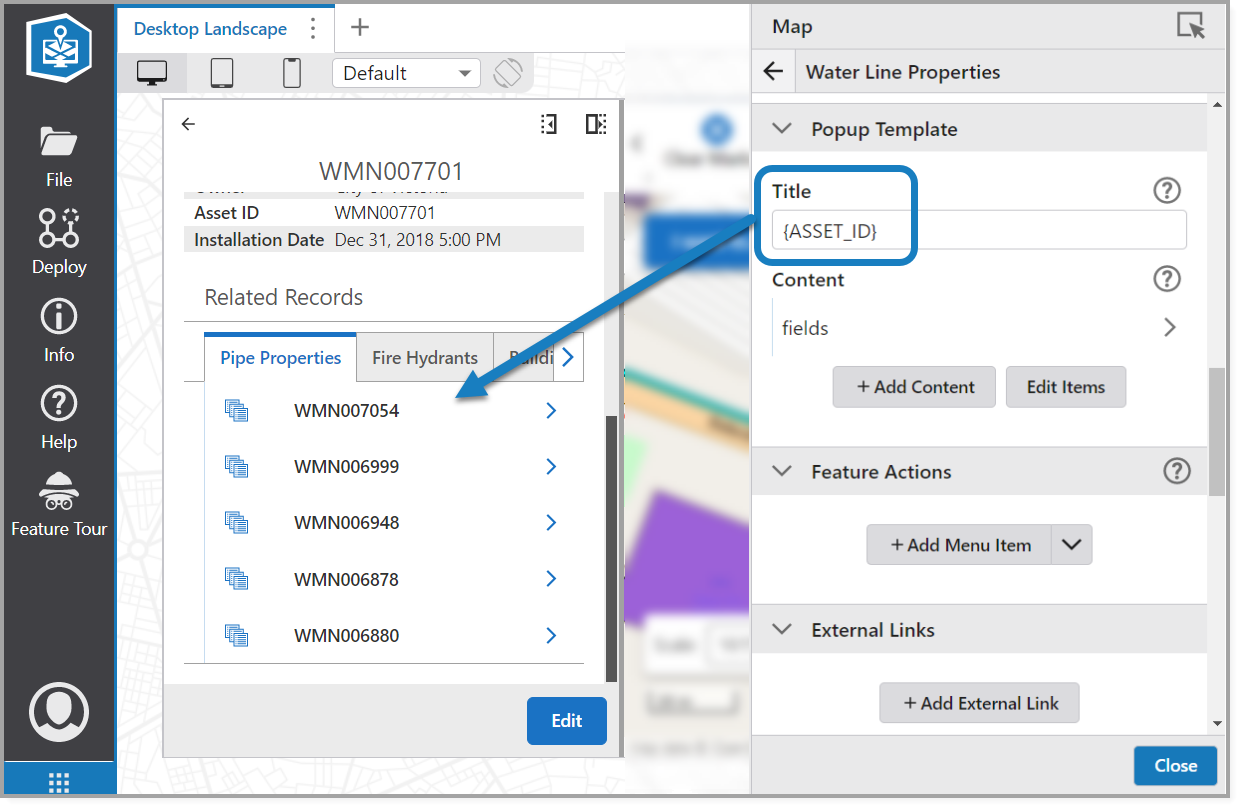Select the WMN006878 record row

tap(394, 578)
